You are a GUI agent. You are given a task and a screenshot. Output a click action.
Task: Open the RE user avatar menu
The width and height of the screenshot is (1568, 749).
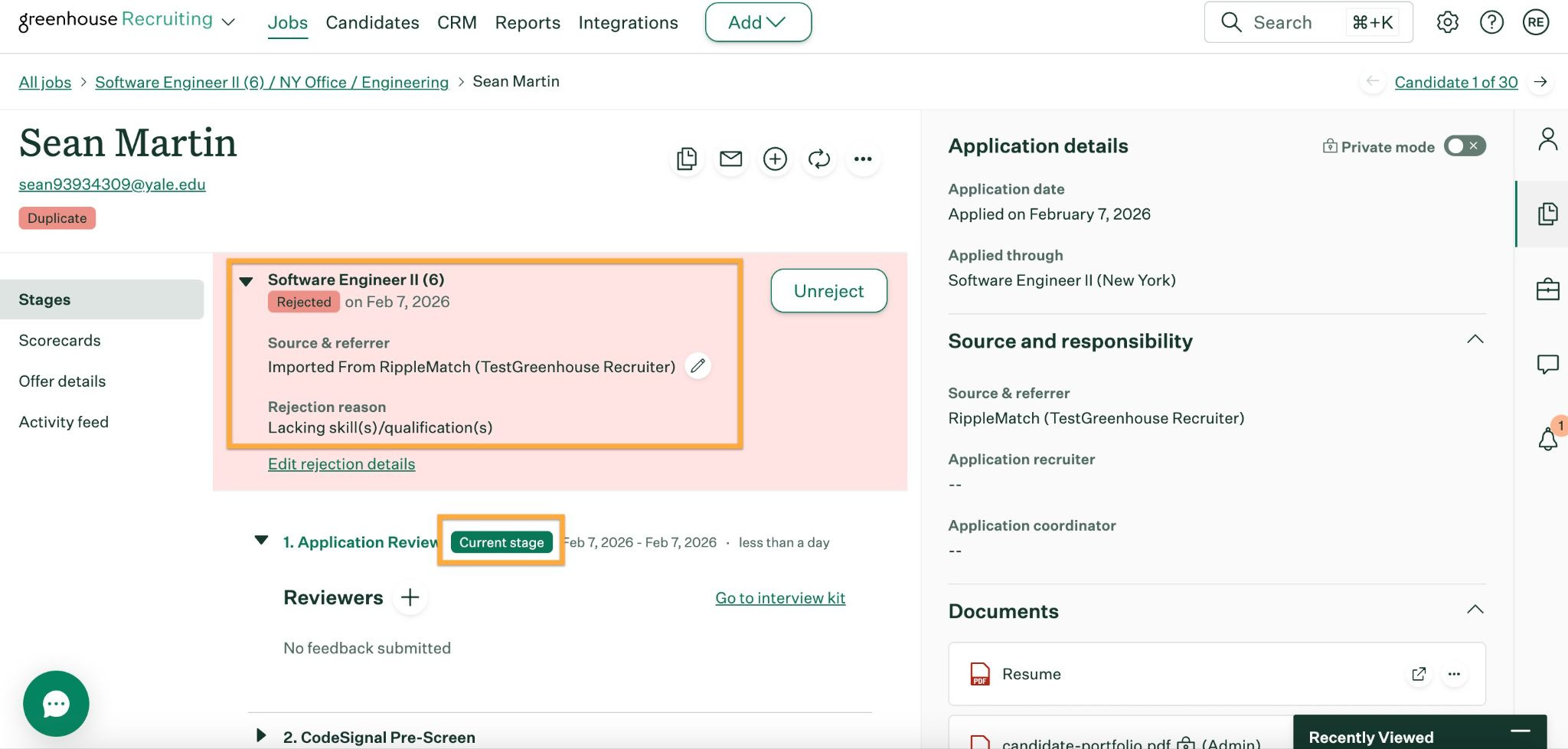click(x=1535, y=22)
